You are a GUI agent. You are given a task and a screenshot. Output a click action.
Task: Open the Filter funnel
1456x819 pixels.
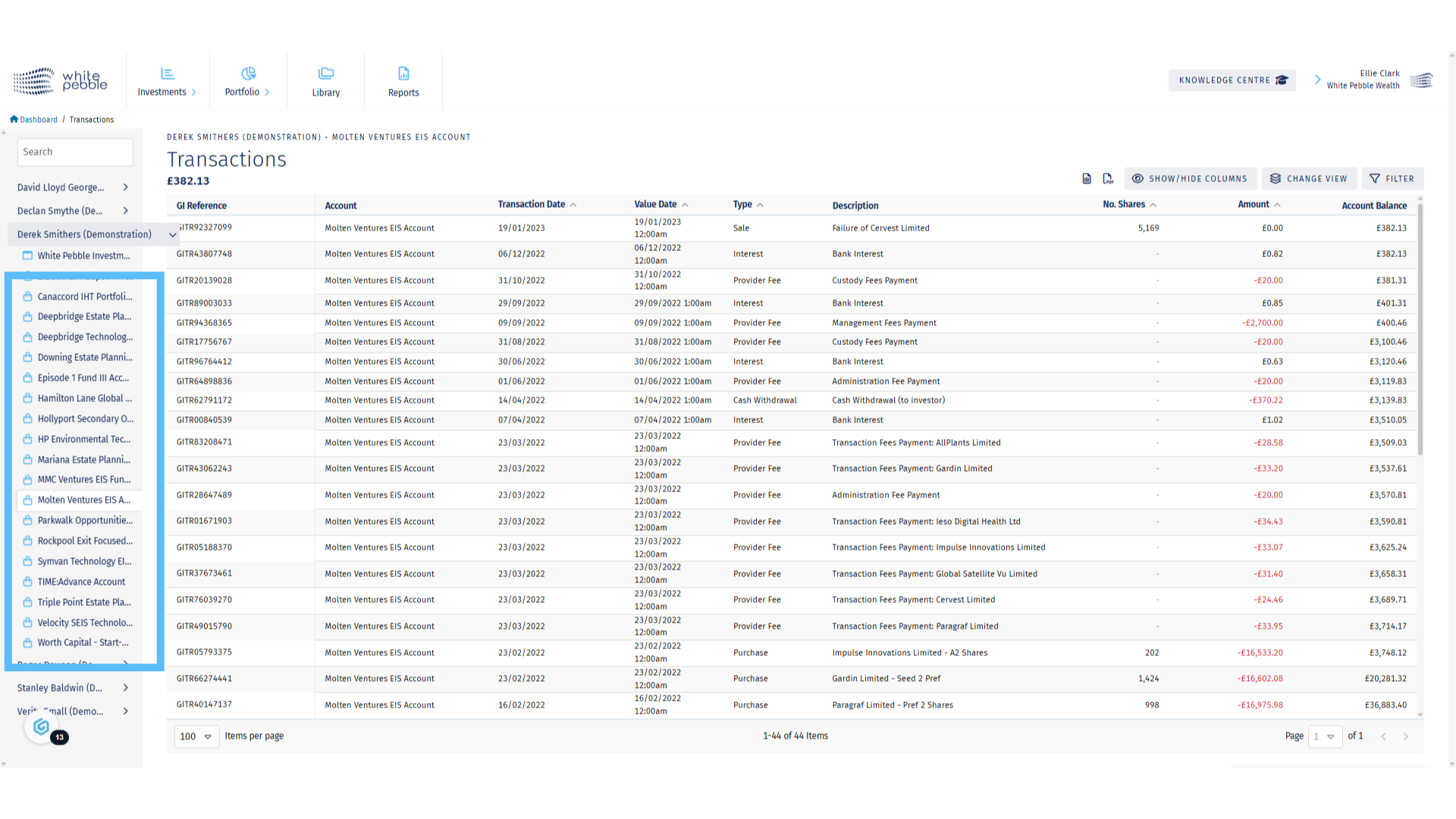(1392, 179)
